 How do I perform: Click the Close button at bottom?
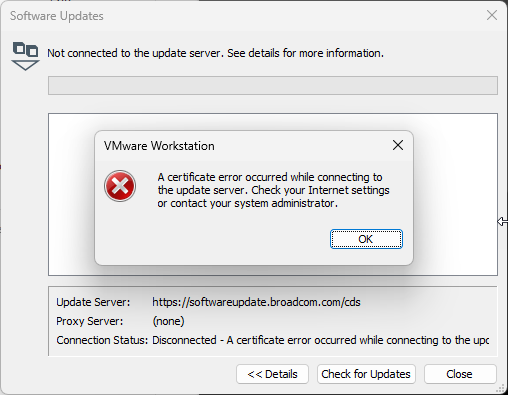[x=460, y=374]
